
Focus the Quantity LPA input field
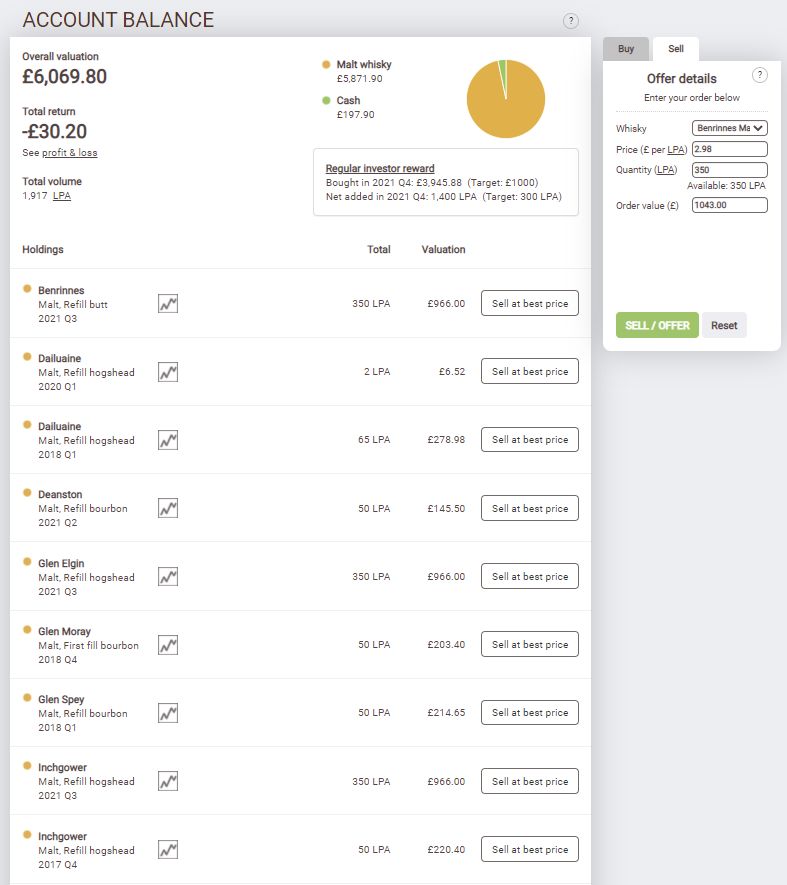729,170
